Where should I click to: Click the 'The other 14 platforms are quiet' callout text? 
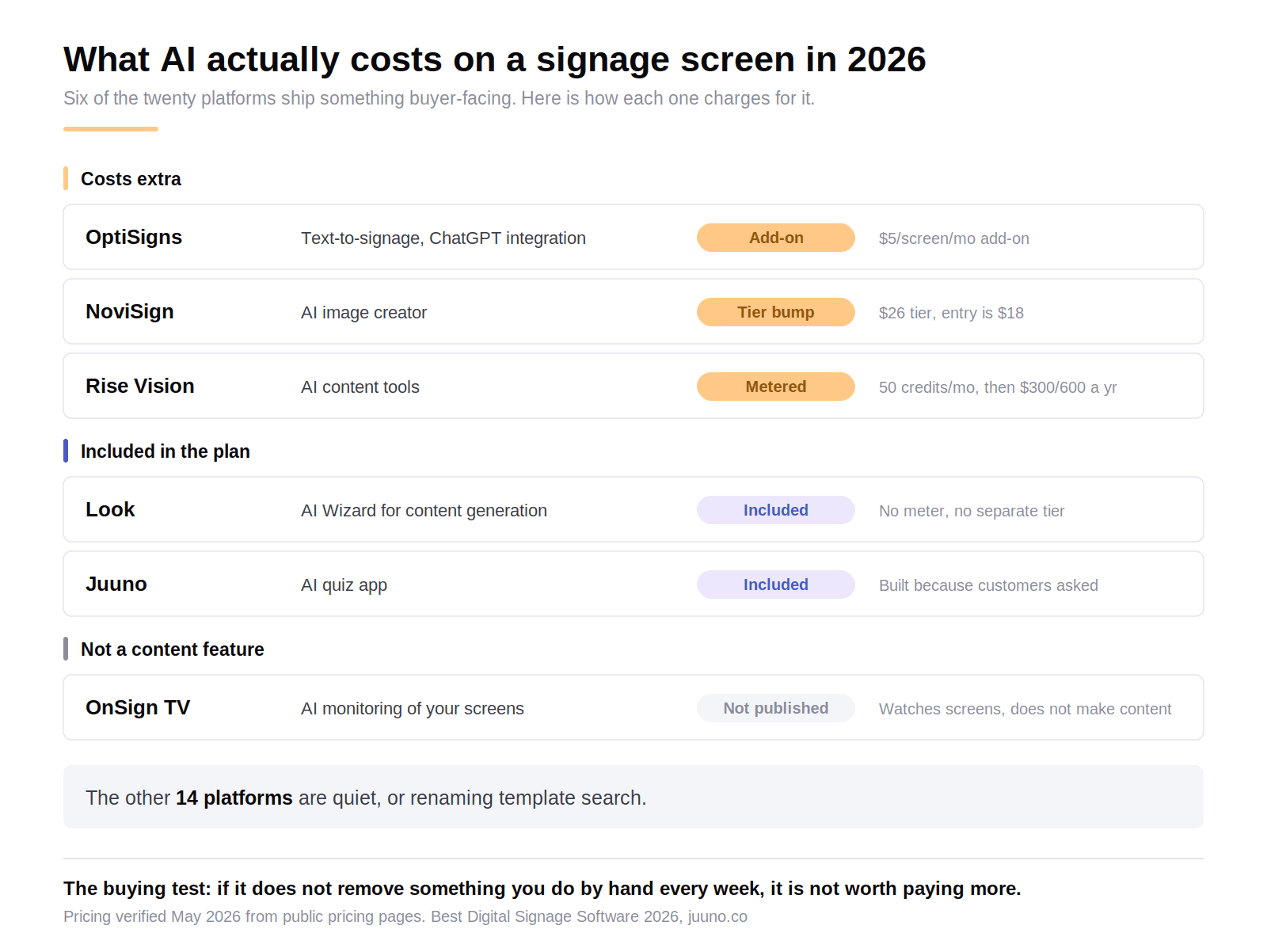pyautogui.click(x=366, y=798)
